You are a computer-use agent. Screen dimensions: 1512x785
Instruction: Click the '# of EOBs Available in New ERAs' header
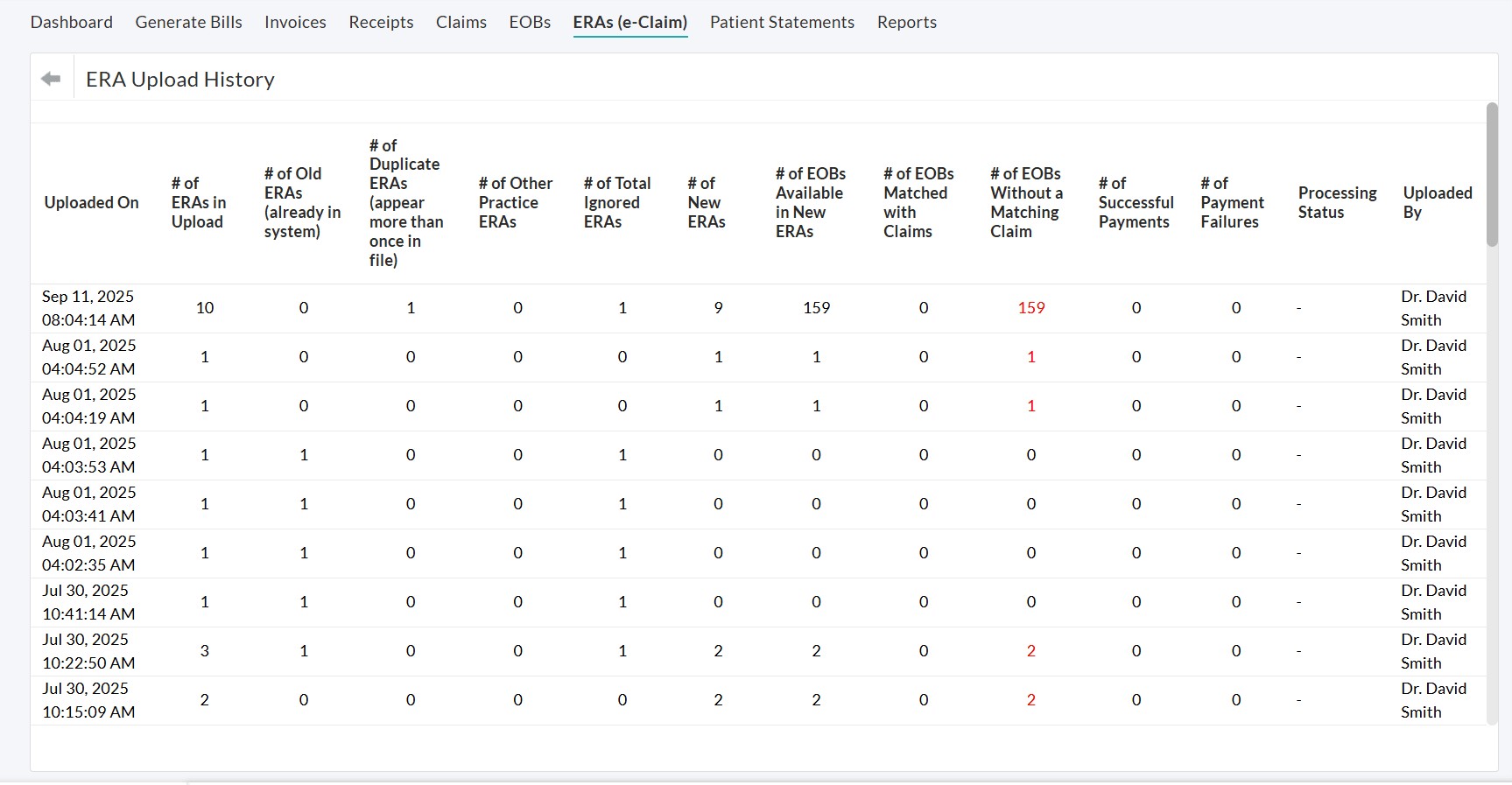click(811, 203)
